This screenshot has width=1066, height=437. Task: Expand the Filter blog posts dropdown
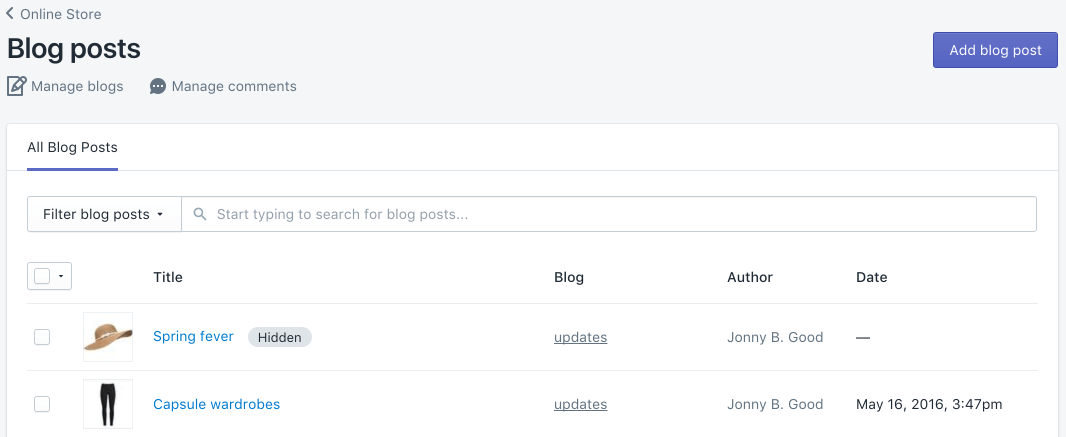tap(104, 214)
